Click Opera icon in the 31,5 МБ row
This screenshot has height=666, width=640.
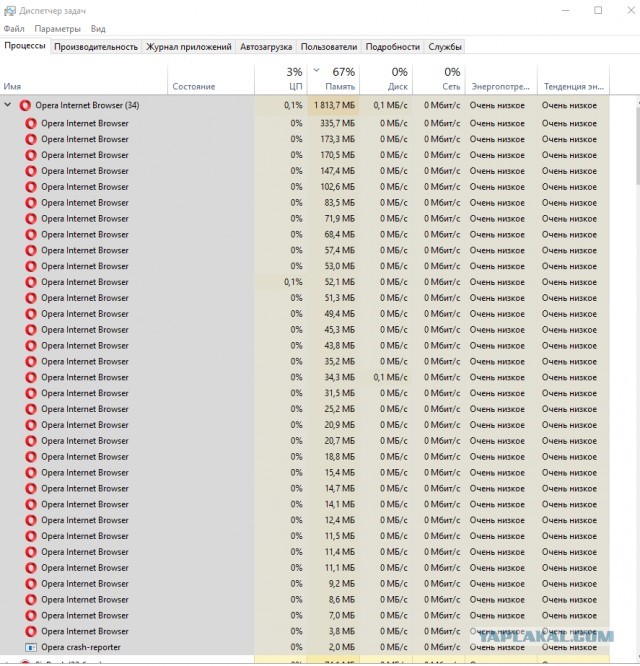coord(31,393)
